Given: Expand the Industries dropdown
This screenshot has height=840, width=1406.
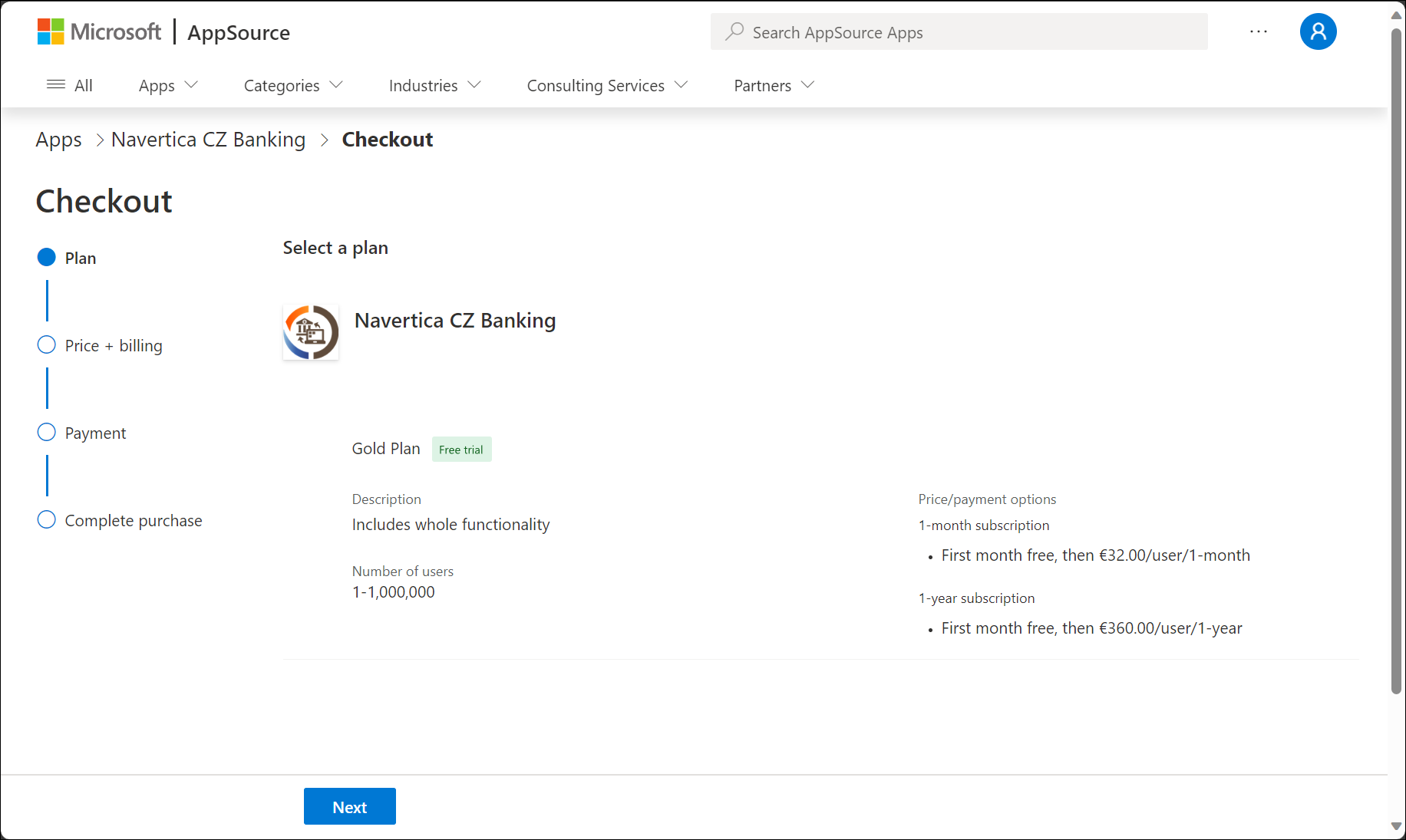Looking at the screenshot, I should click(x=435, y=85).
